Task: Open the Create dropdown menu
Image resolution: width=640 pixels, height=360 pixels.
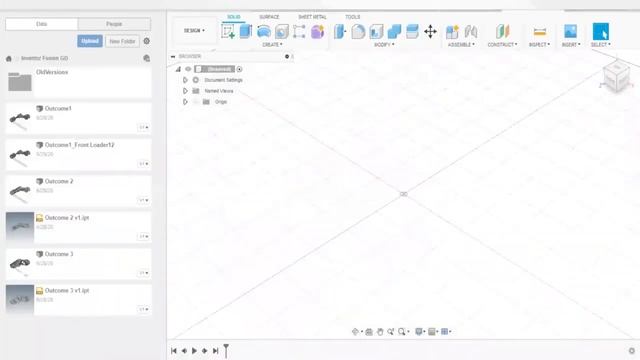Action: (272, 44)
